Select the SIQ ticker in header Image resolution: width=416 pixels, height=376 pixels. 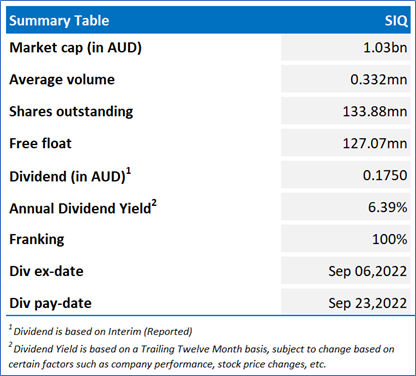click(396, 21)
